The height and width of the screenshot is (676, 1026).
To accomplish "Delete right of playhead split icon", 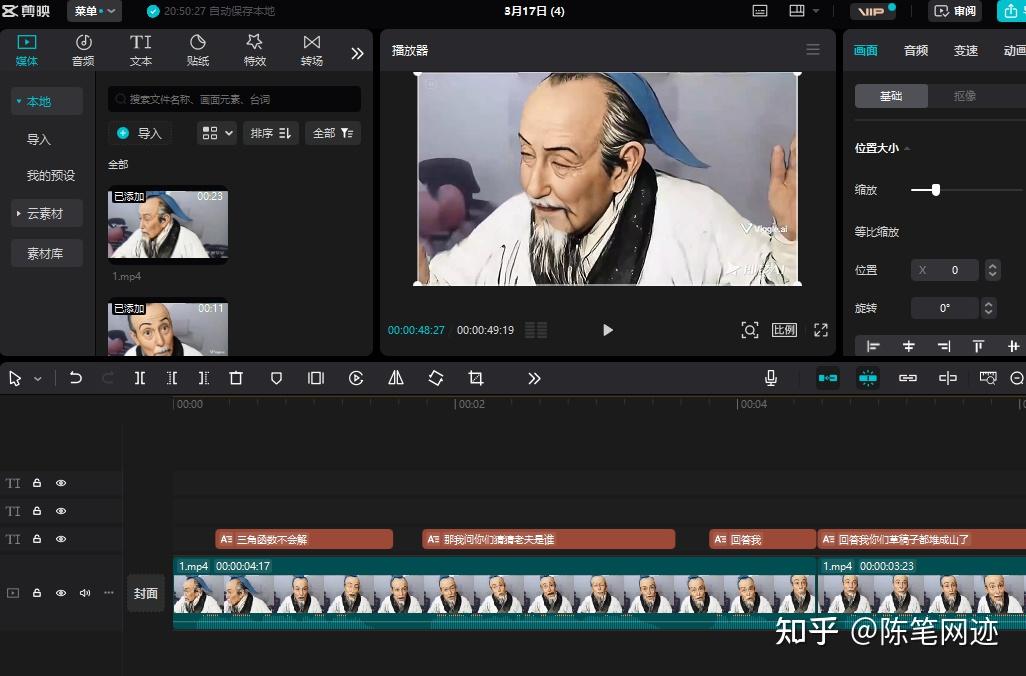I will 203,378.
